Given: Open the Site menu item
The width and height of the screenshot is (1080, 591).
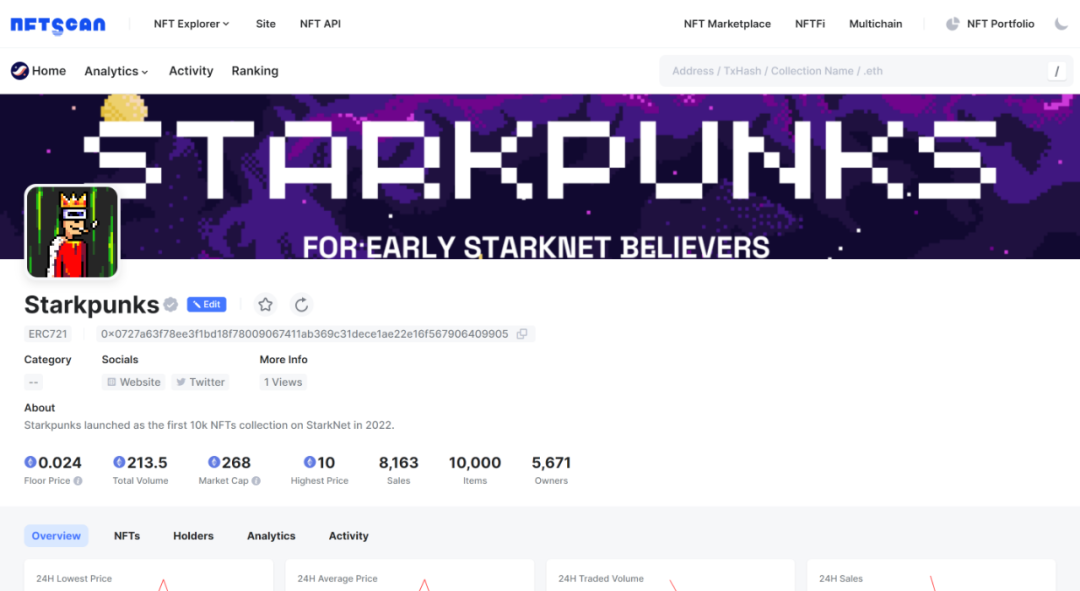Looking at the screenshot, I should (265, 23).
